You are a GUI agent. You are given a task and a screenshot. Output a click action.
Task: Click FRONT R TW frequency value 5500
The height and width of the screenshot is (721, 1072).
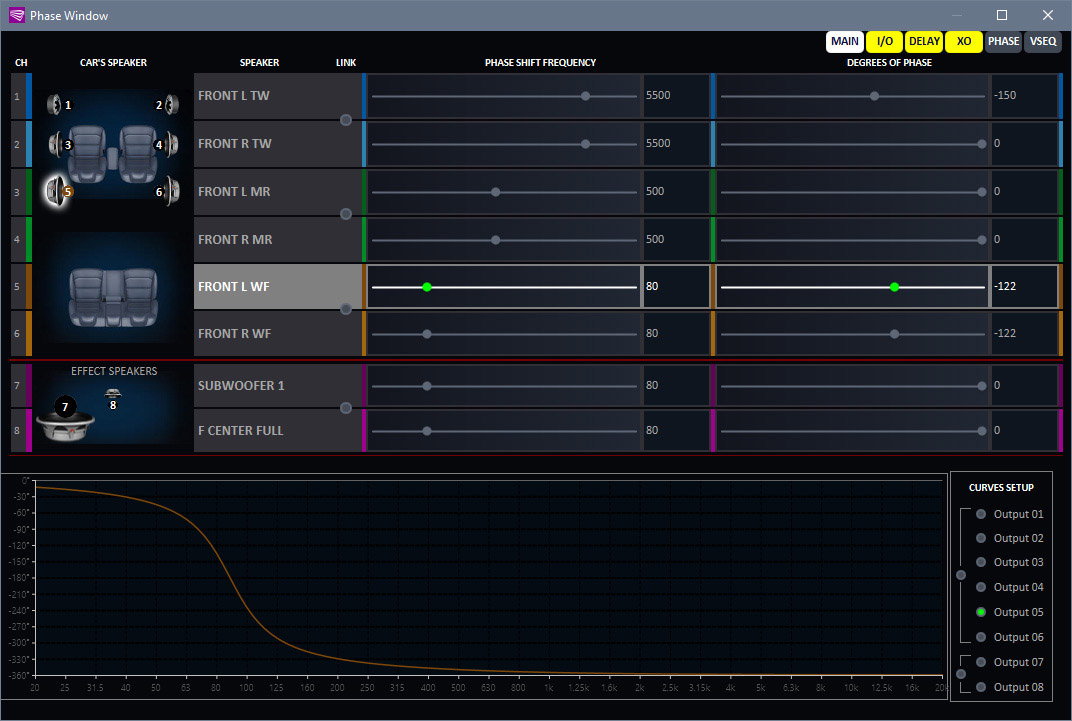(x=658, y=144)
